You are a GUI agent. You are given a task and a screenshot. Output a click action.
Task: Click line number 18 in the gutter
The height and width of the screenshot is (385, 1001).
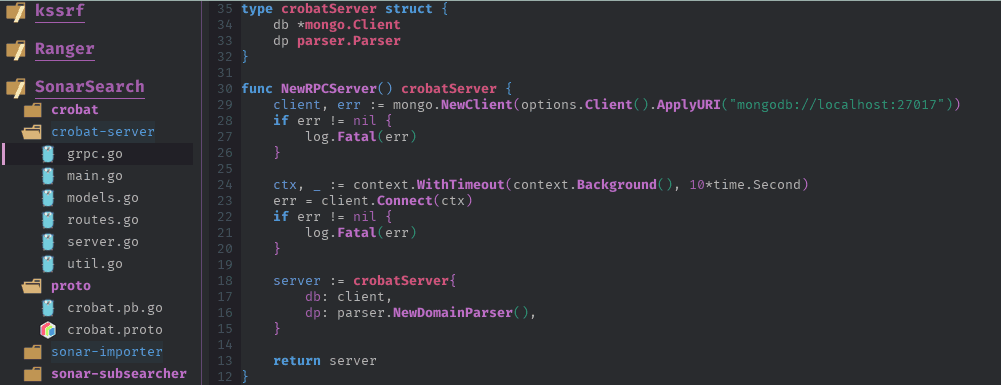pyautogui.click(x=225, y=281)
